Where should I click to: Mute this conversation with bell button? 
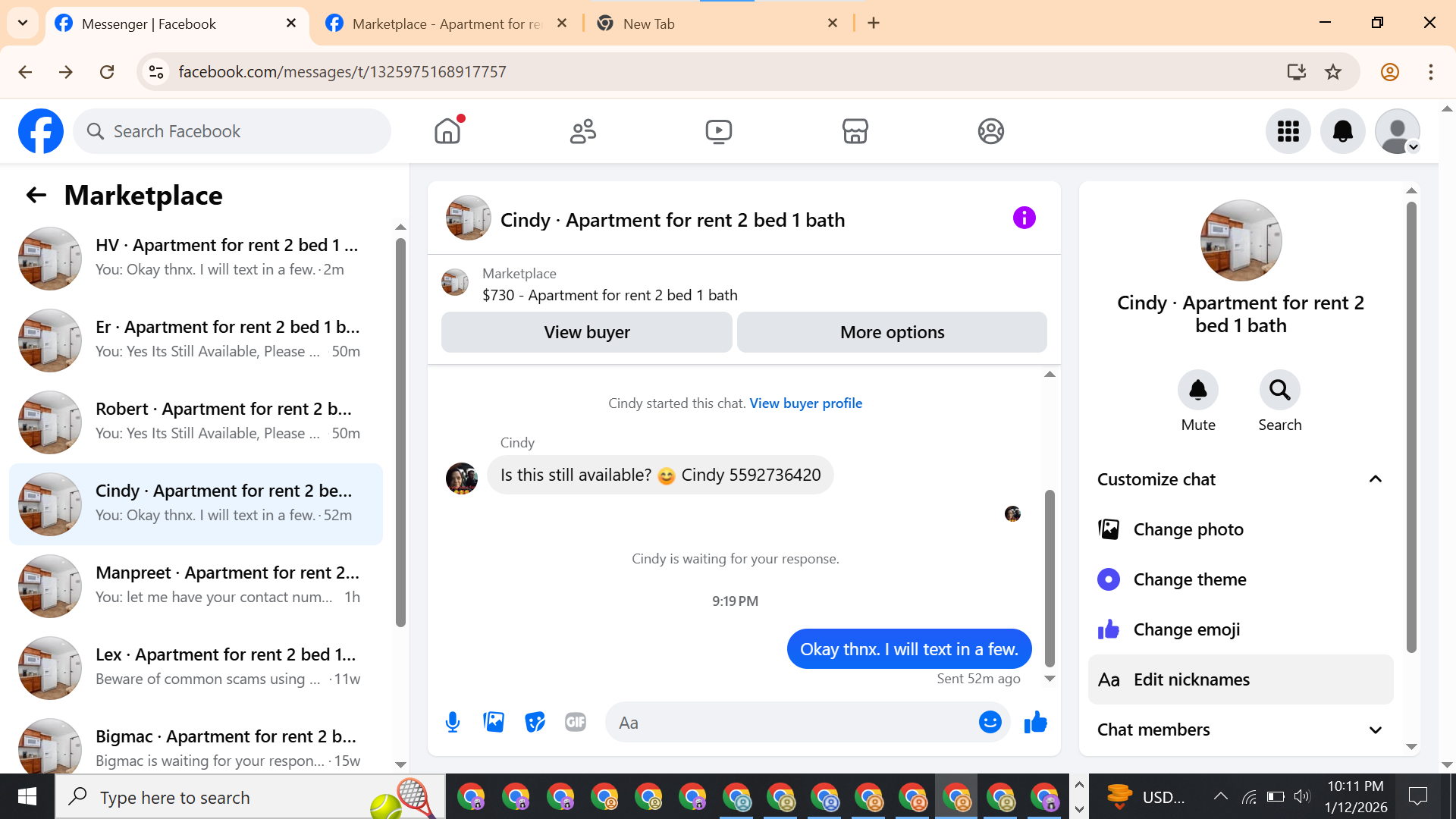tap(1197, 390)
